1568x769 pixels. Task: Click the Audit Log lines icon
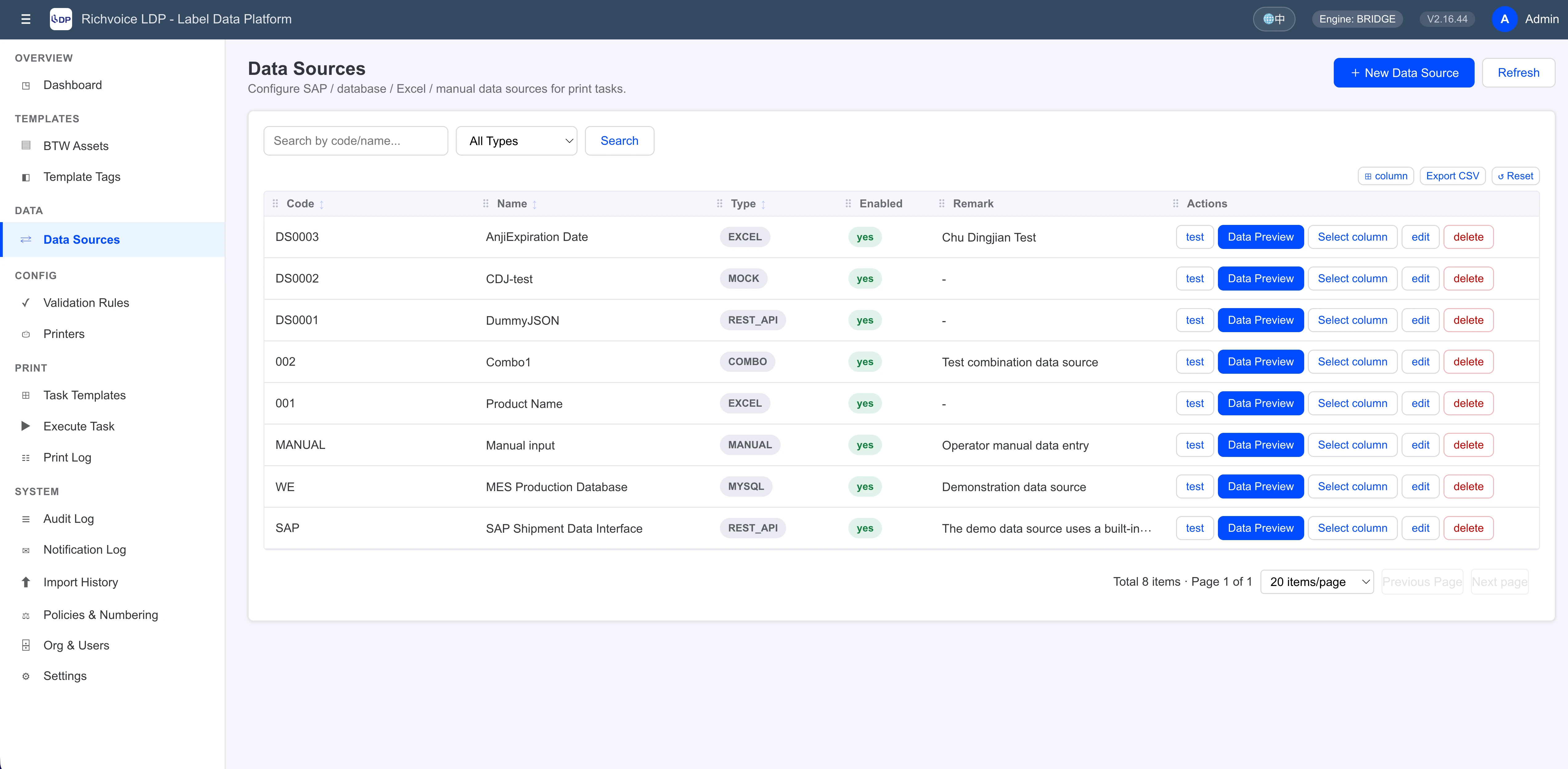[x=26, y=519]
